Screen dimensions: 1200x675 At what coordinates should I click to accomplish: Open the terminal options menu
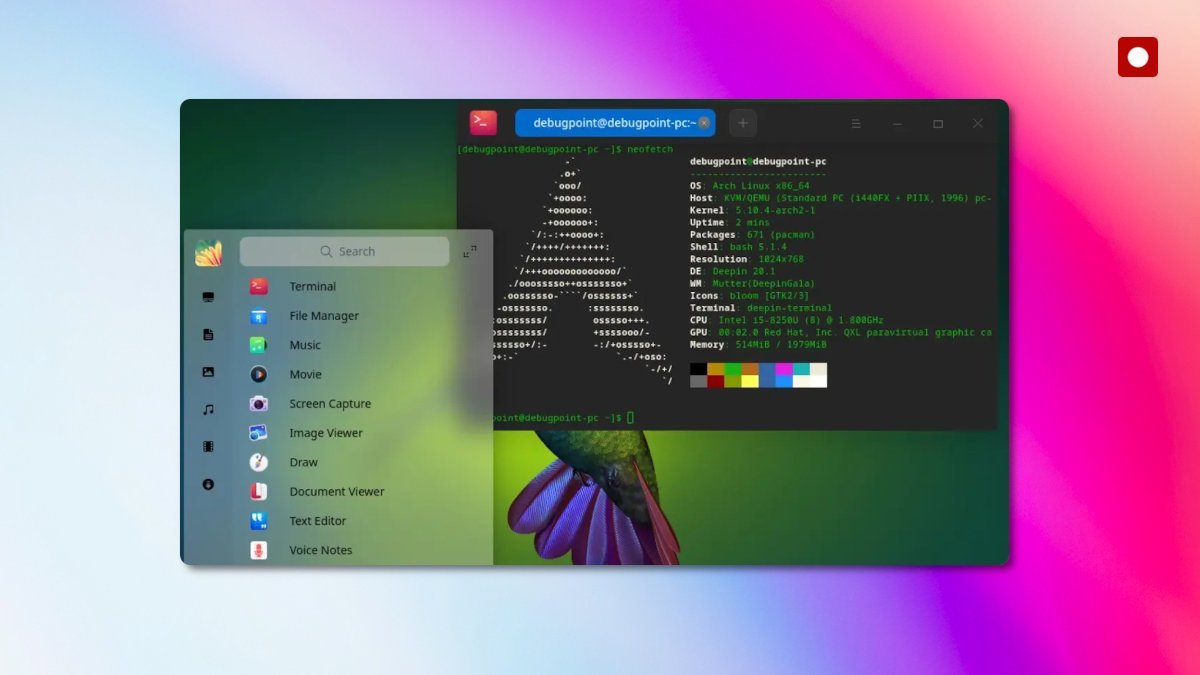855,123
